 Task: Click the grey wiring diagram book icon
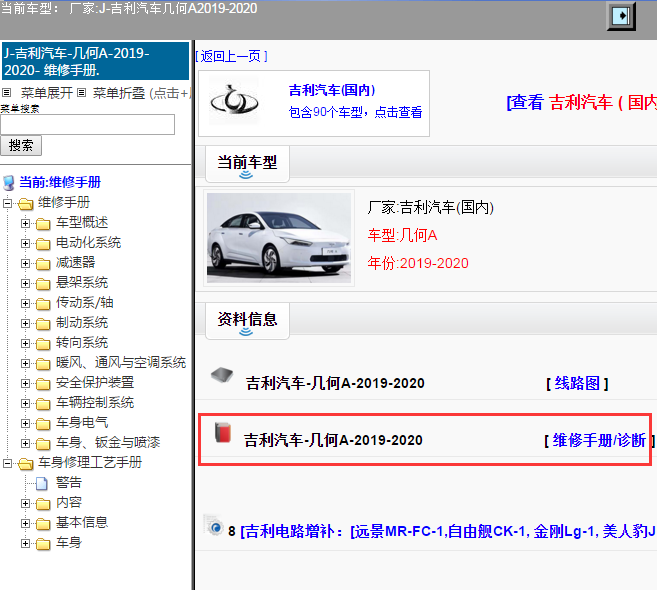(222, 375)
